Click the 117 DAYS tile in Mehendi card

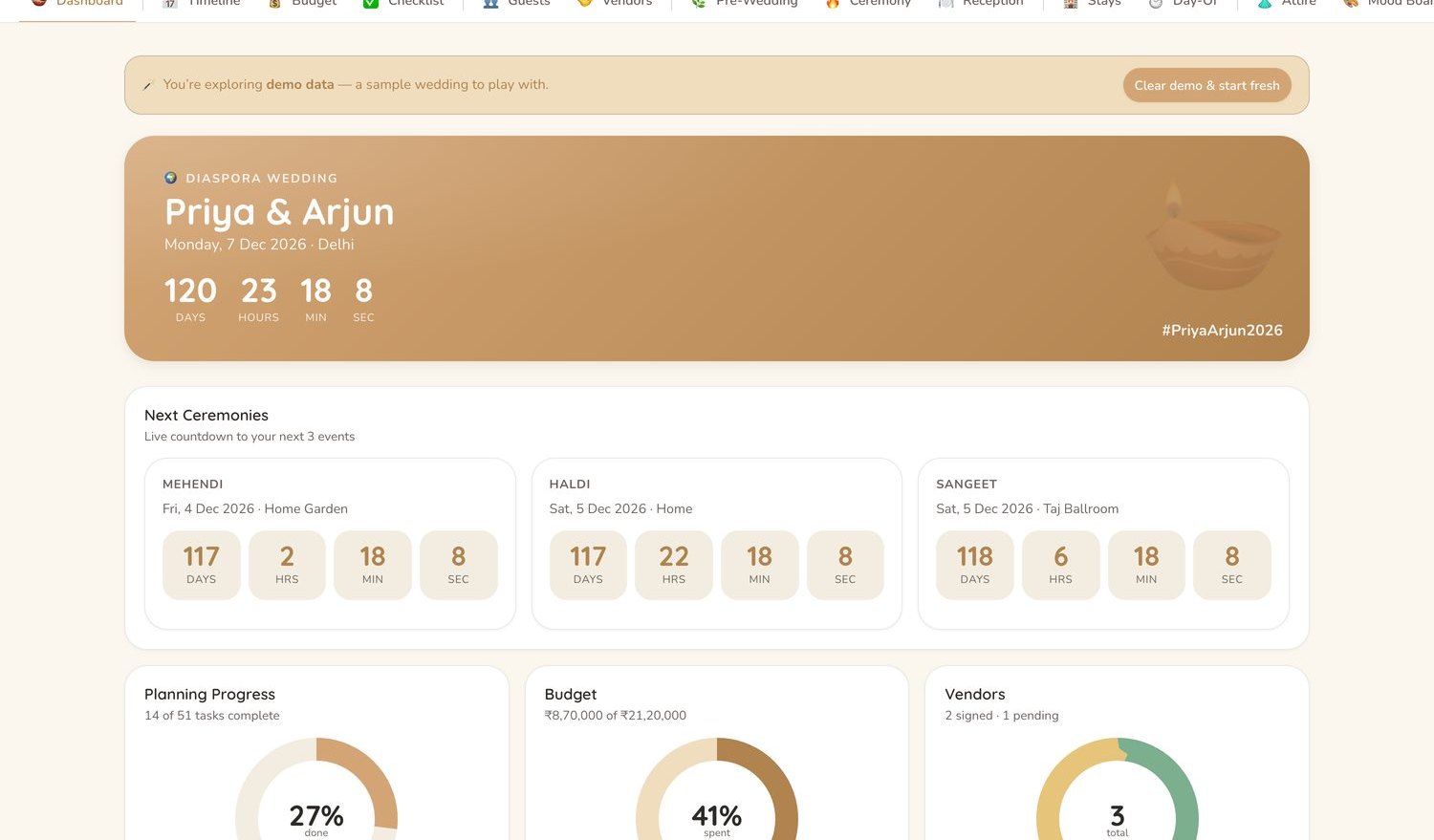coord(201,565)
